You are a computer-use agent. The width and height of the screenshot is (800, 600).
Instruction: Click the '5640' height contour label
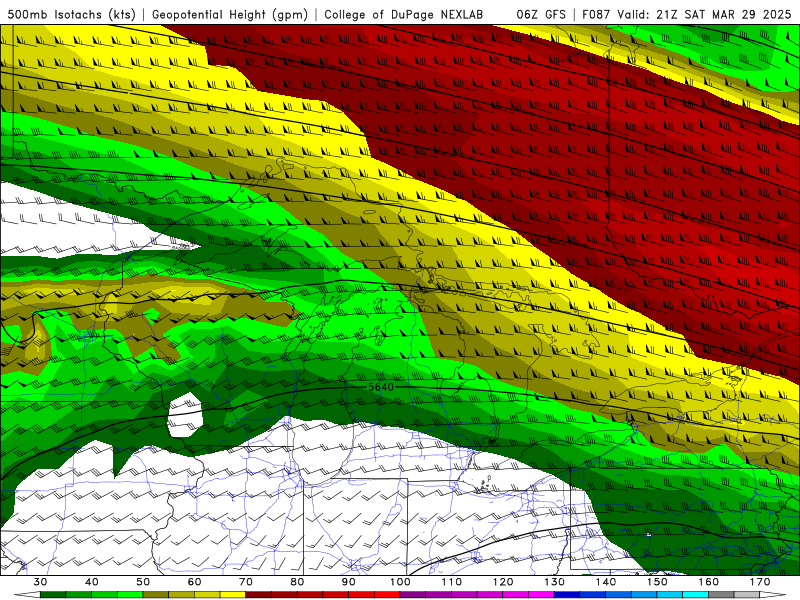pyautogui.click(x=381, y=387)
